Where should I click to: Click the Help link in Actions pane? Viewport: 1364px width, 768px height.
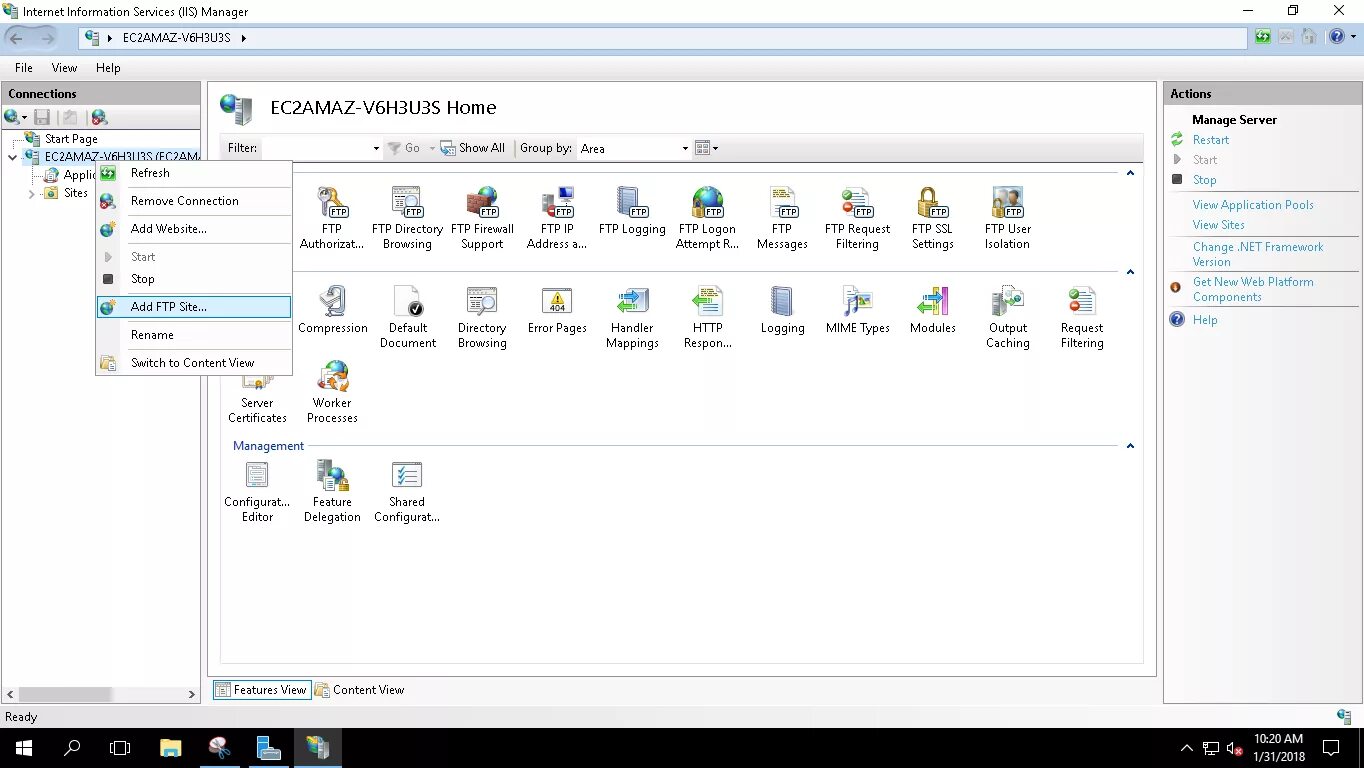pyautogui.click(x=1205, y=320)
